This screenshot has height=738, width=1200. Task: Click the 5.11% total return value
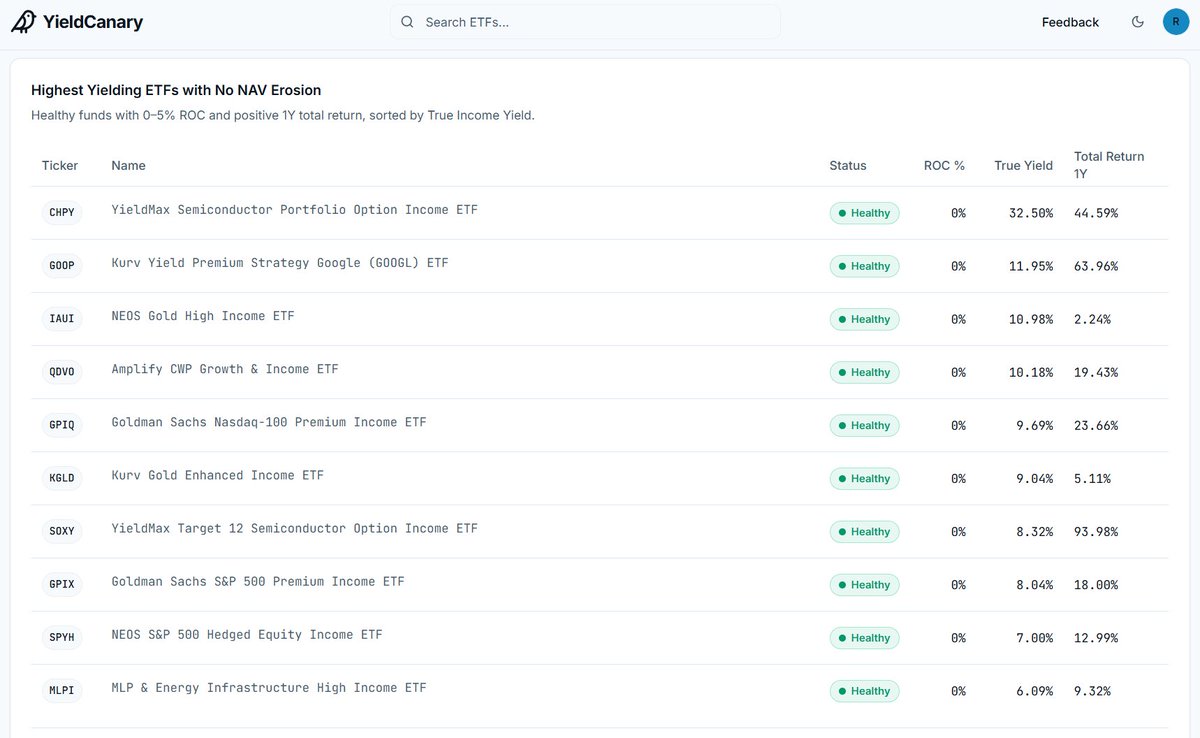pos(1092,478)
